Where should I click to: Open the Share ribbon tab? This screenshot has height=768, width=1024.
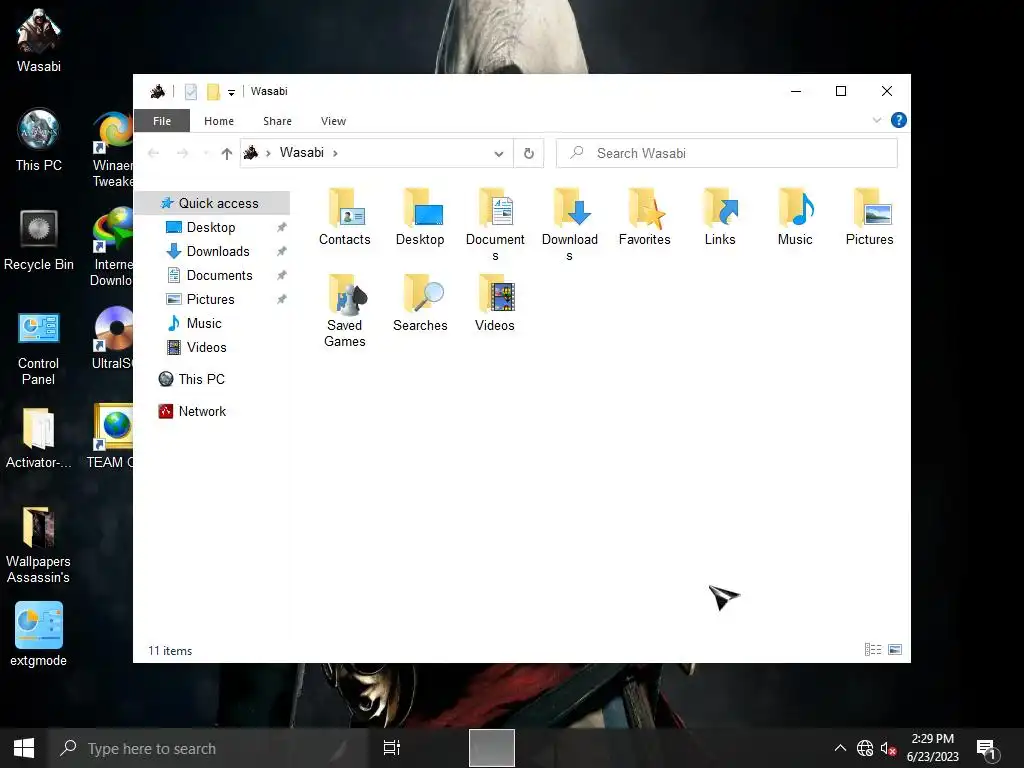point(278,121)
